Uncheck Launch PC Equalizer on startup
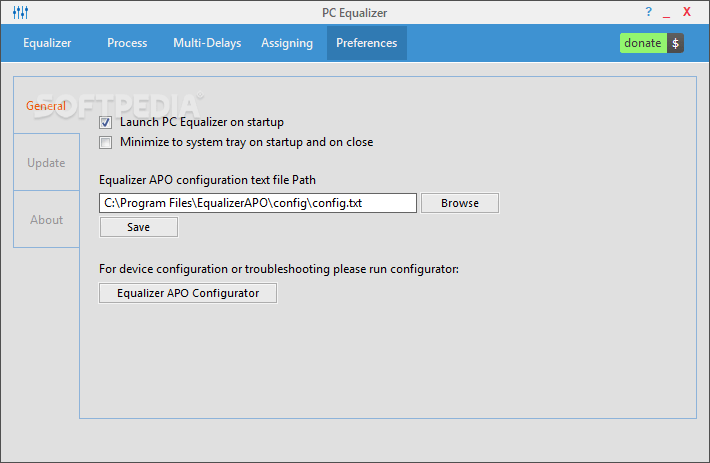This screenshot has width=710, height=463. click(x=106, y=122)
